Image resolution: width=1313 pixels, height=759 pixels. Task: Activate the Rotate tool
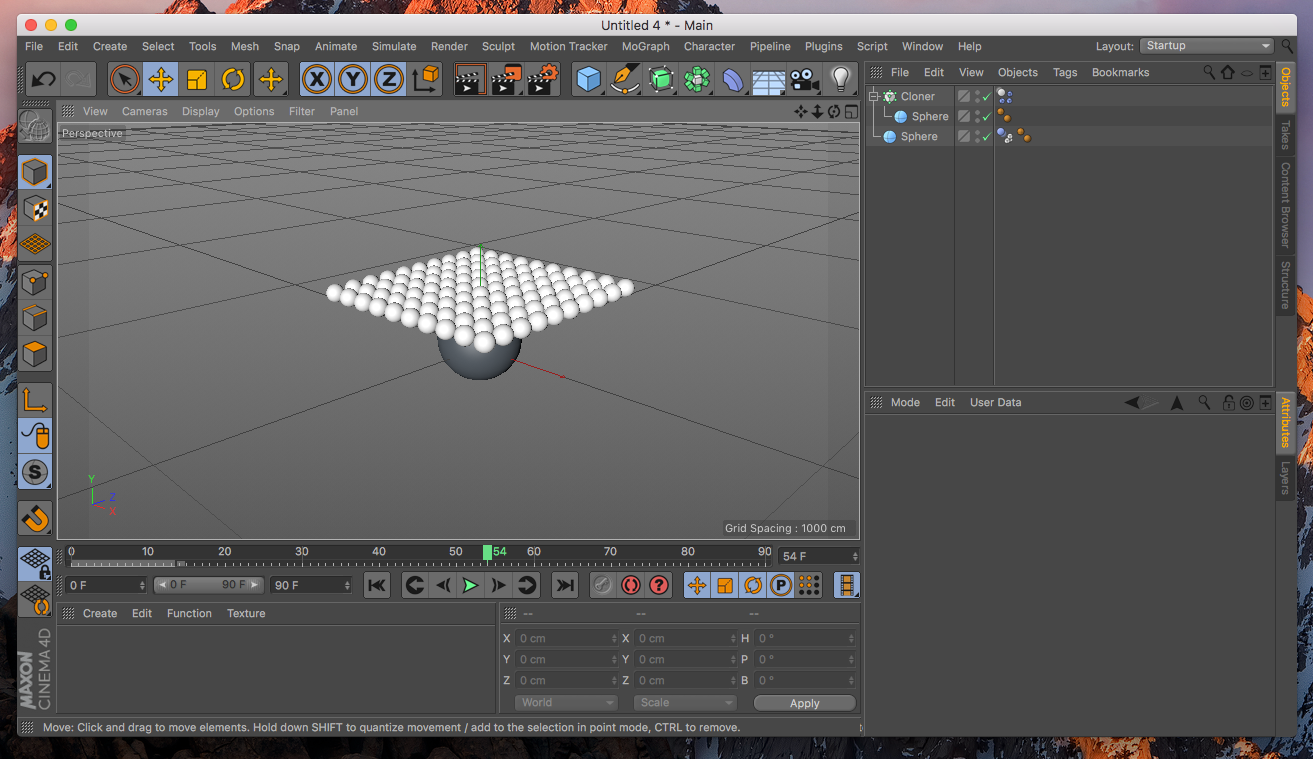pyautogui.click(x=233, y=79)
